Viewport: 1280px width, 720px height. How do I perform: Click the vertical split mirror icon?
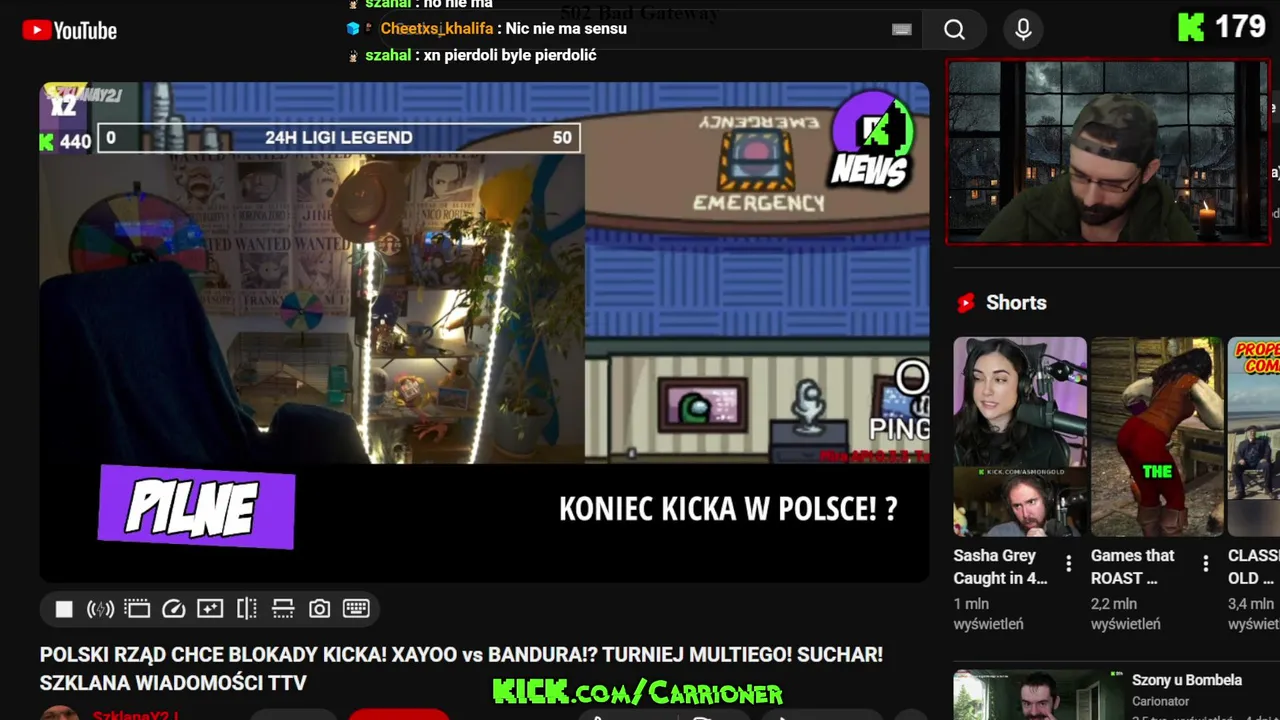(x=247, y=609)
